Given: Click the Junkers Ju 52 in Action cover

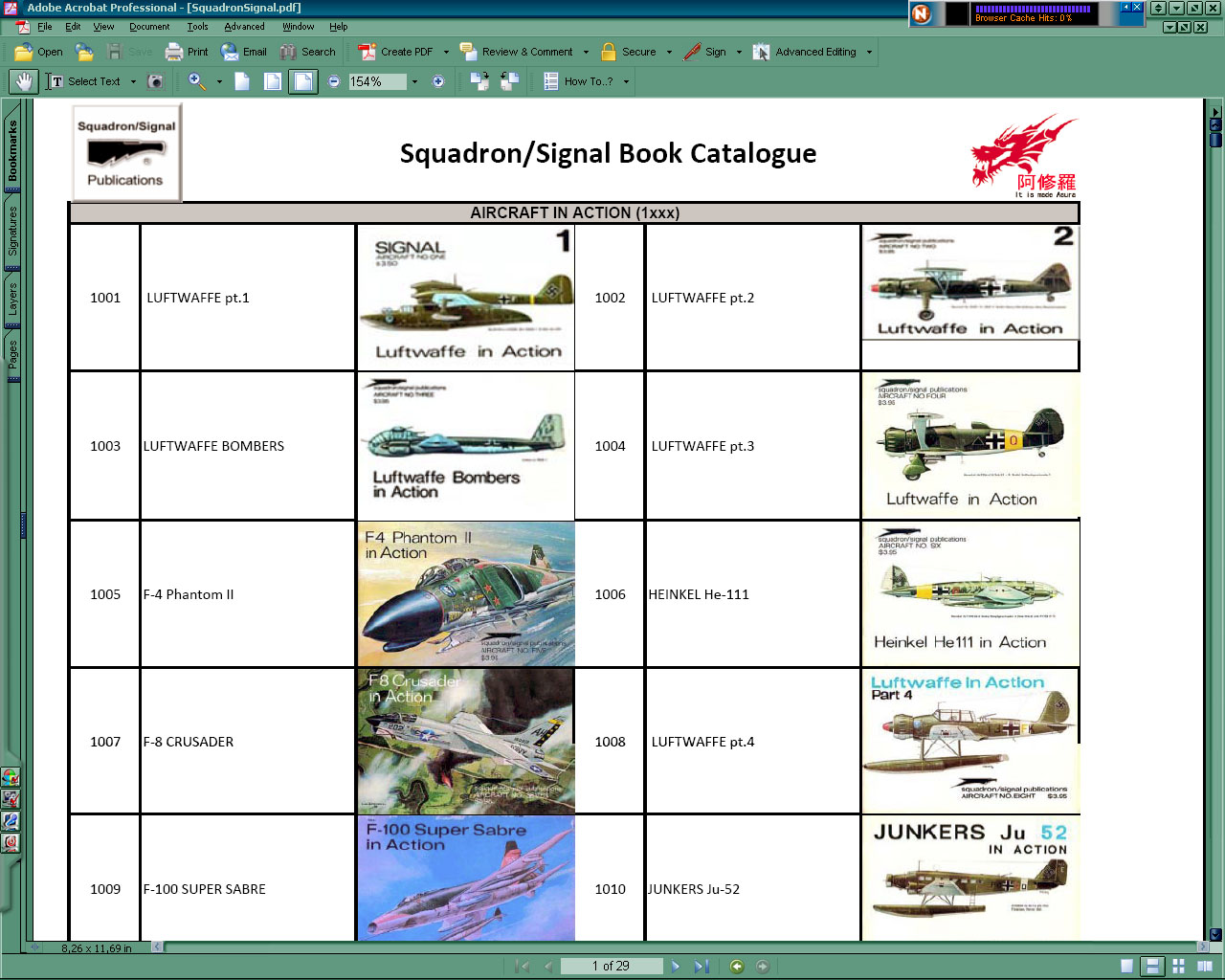Looking at the screenshot, I should pos(970,878).
